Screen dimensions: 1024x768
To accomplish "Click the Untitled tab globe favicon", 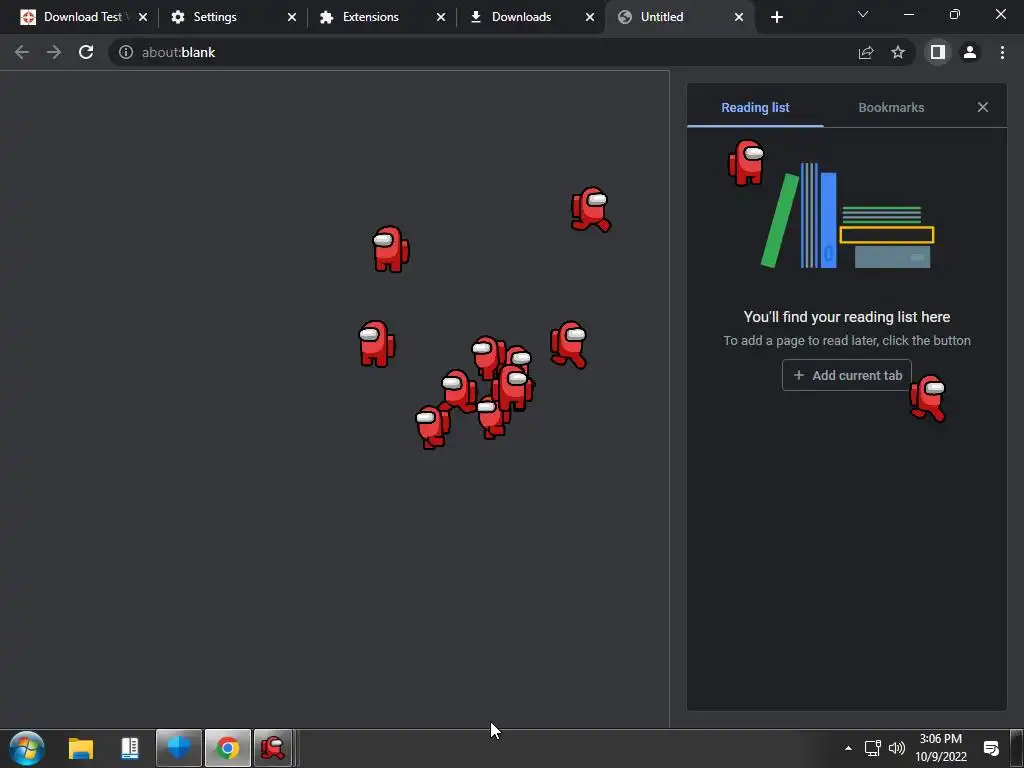I will coord(625,17).
